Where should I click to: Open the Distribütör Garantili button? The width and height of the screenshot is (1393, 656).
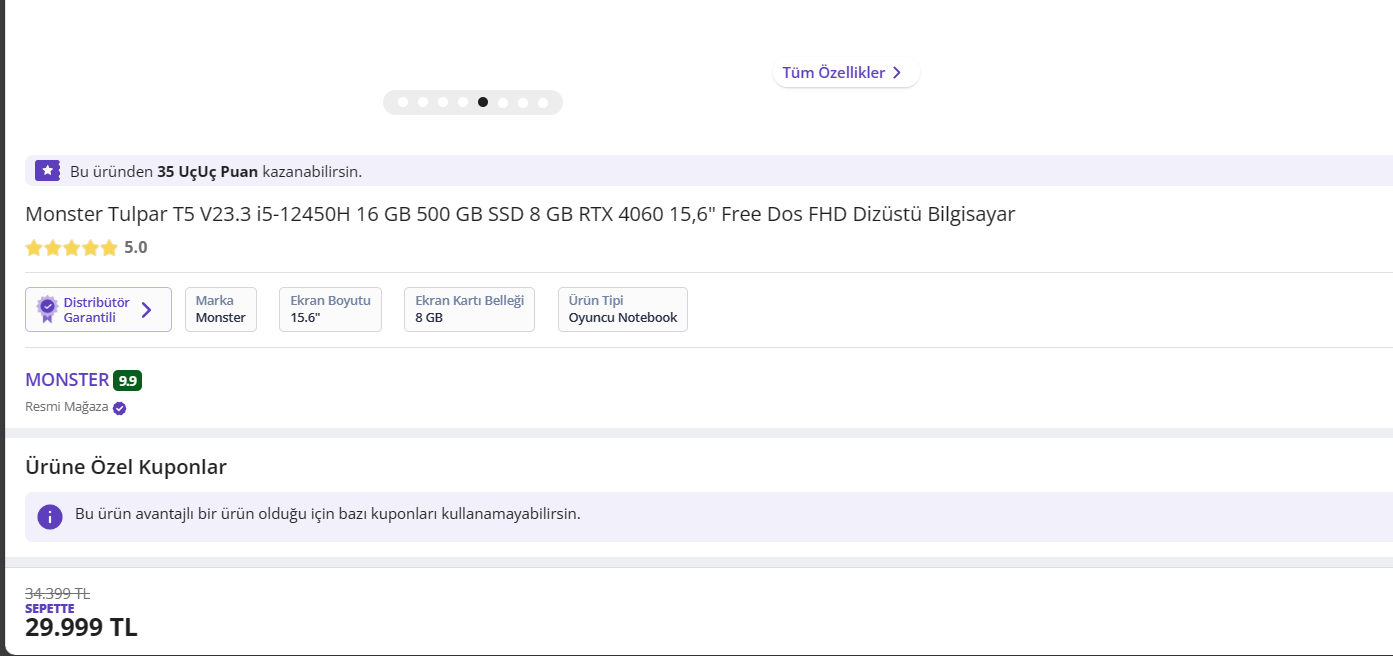[x=98, y=310]
